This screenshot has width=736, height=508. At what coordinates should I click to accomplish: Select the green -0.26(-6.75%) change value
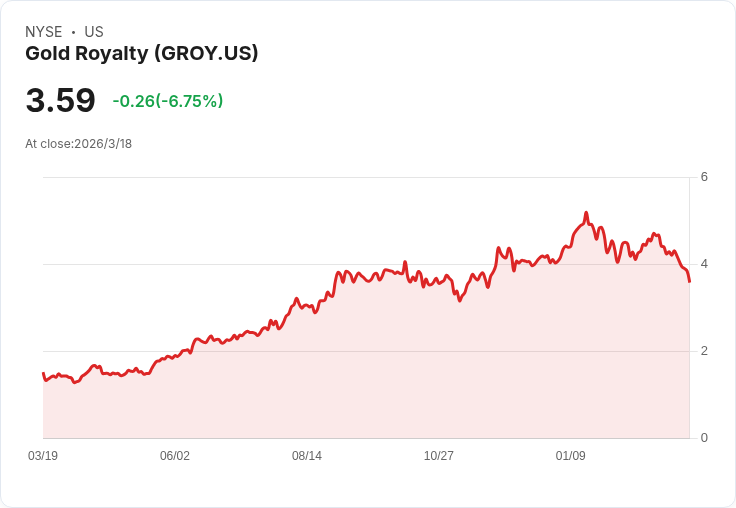point(168,101)
